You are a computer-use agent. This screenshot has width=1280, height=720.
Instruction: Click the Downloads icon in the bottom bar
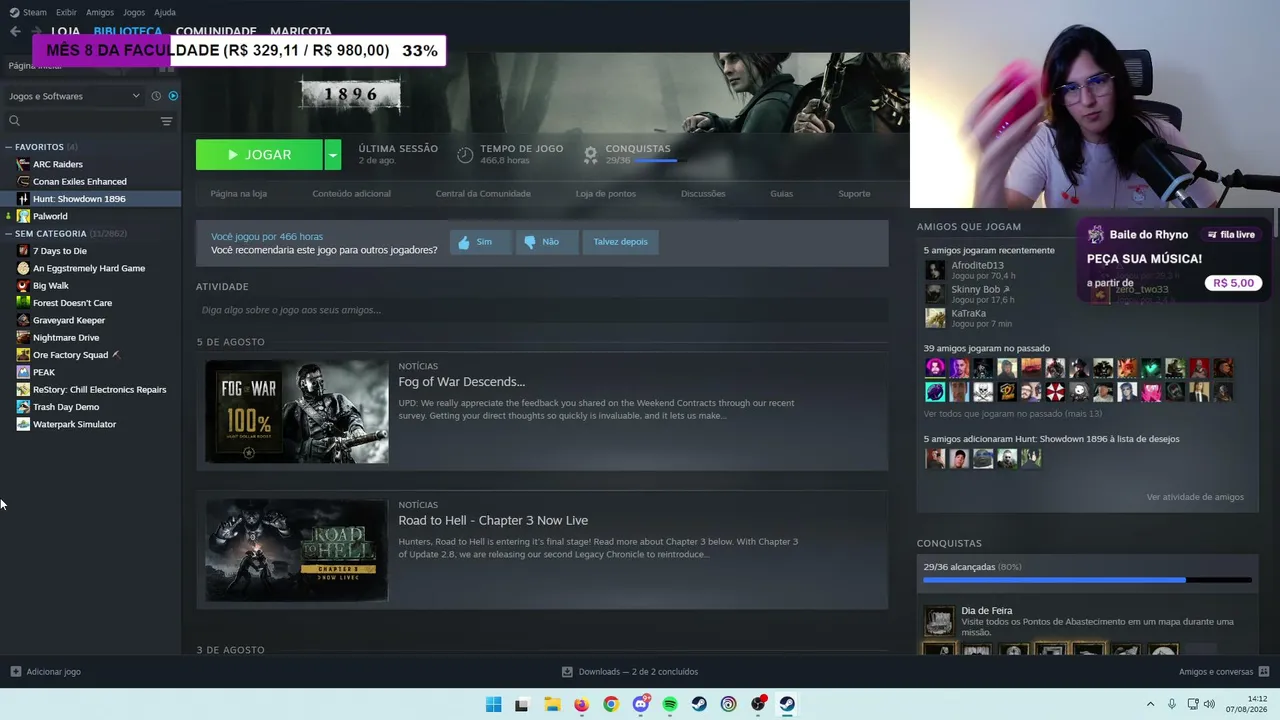click(x=567, y=672)
